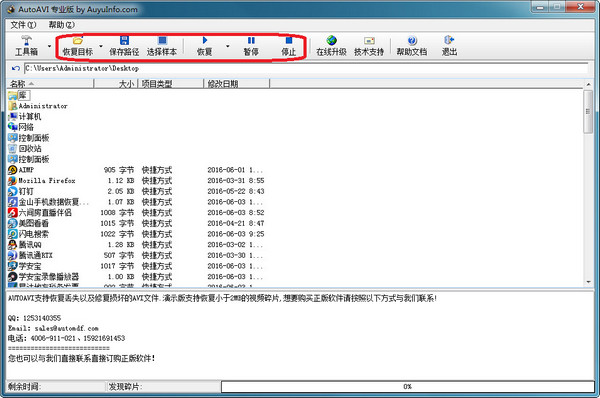This screenshot has width=600, height=398.
Task: Select the 腾讯QQ shortcut row
Action: coord(136,245)
